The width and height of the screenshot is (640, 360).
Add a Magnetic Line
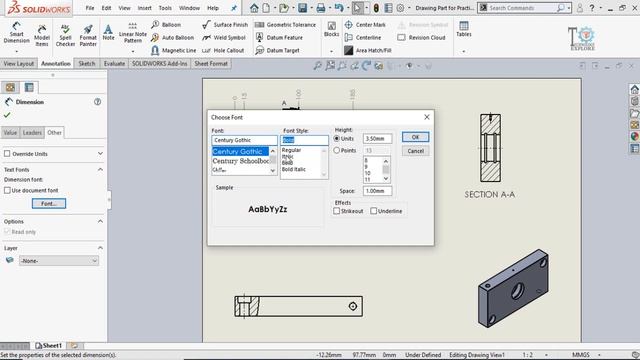[x=173, y=50]
